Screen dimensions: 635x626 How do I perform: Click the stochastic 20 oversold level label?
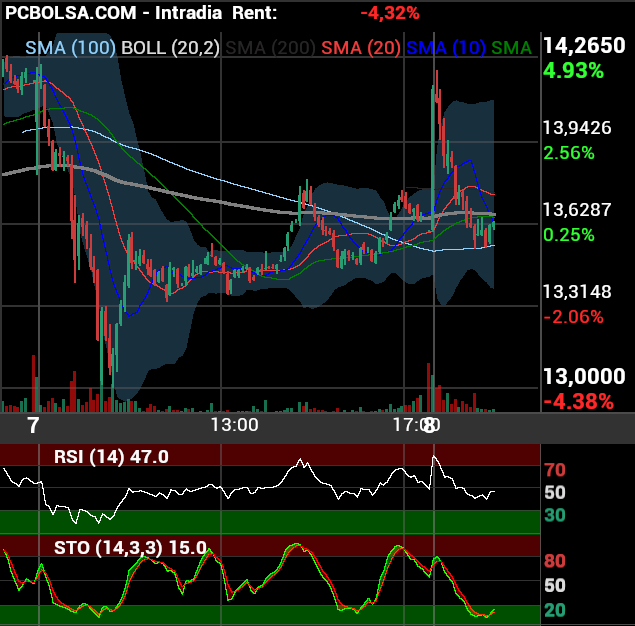(555, 610)
